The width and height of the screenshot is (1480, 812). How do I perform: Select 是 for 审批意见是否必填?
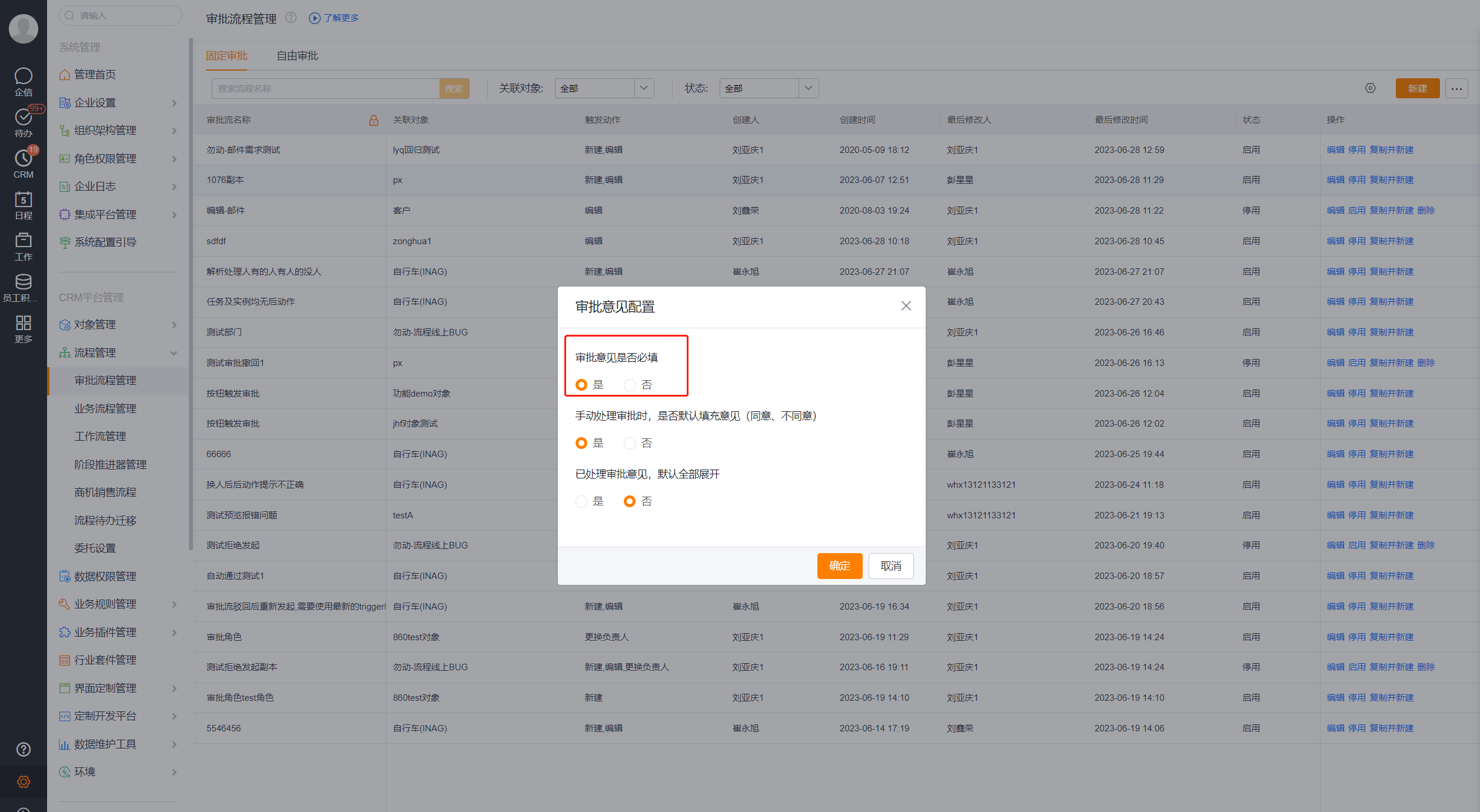tap(581, 385)
